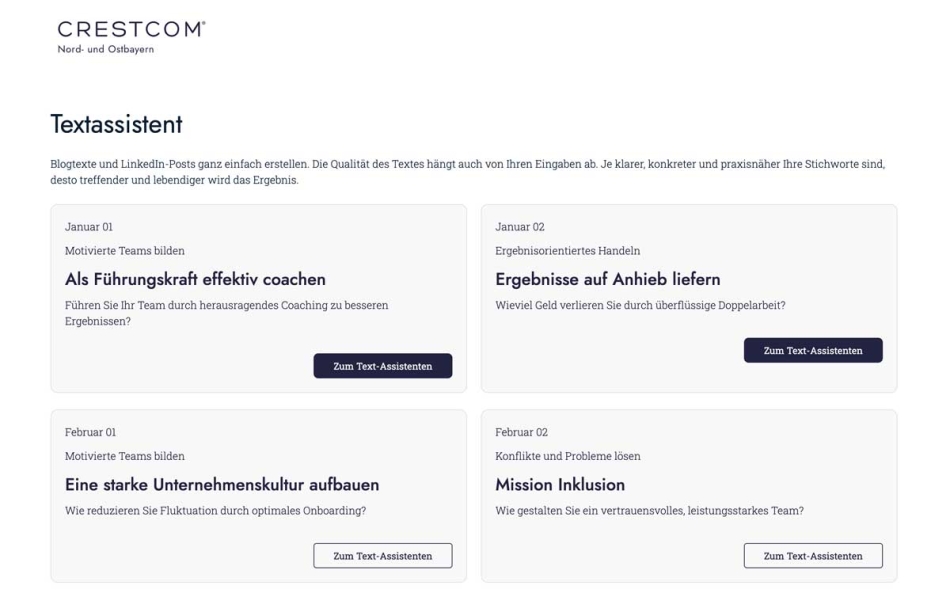Select the heading Eine starke Unternehmenskultur aufbauen
Viewport: 950px width, 612px height.
point(222,485)
